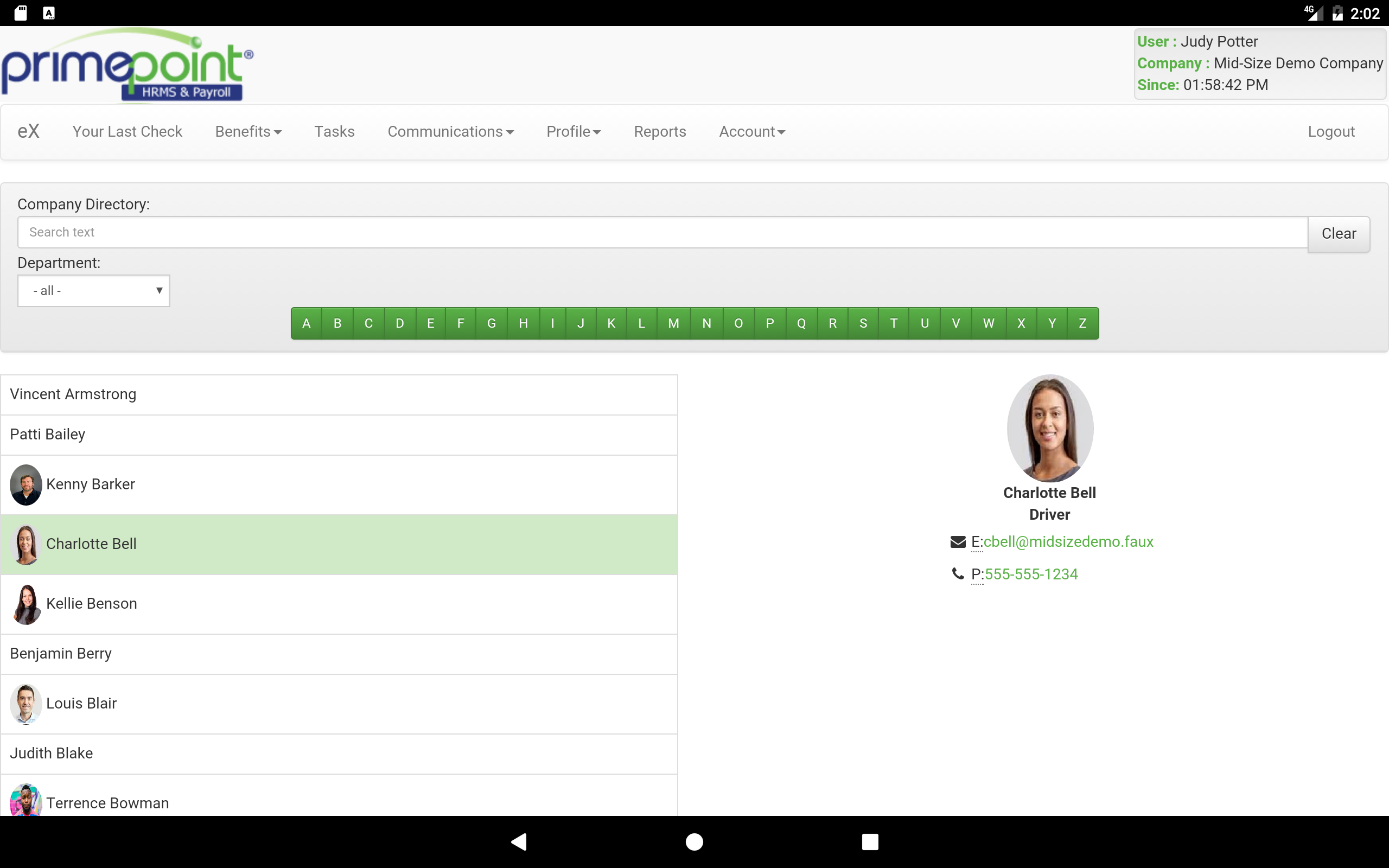This screenshot has width=1389, height=868.
Task: Select Kenny Barker's name in the list
Action: click(x=91, y=484)
